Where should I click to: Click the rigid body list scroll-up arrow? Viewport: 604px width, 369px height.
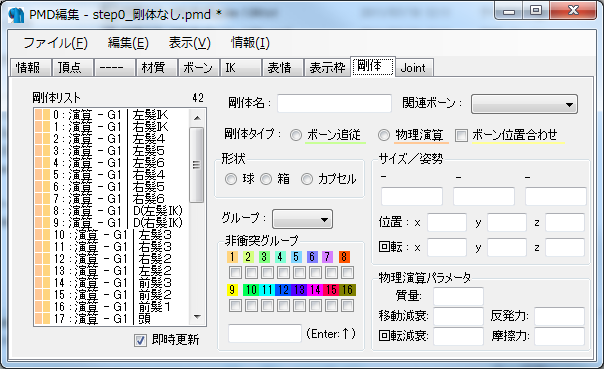197,118
